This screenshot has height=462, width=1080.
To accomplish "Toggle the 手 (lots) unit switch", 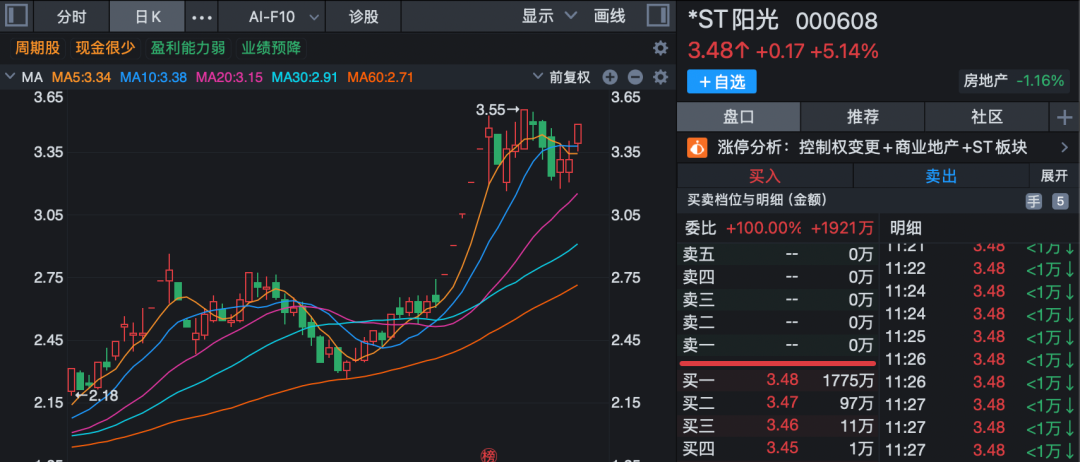I will [x=1034, y=202].
